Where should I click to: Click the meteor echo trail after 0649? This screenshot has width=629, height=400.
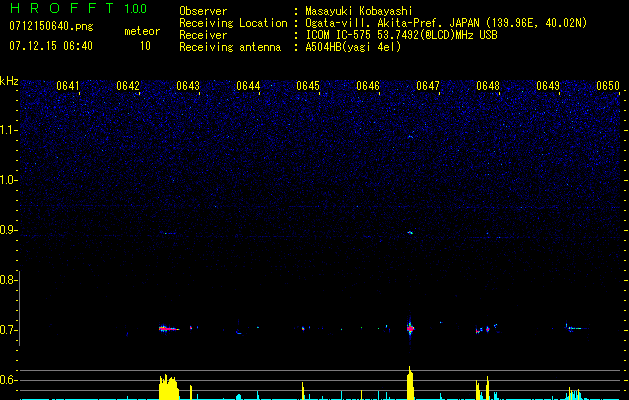click(x=576, y=328)
